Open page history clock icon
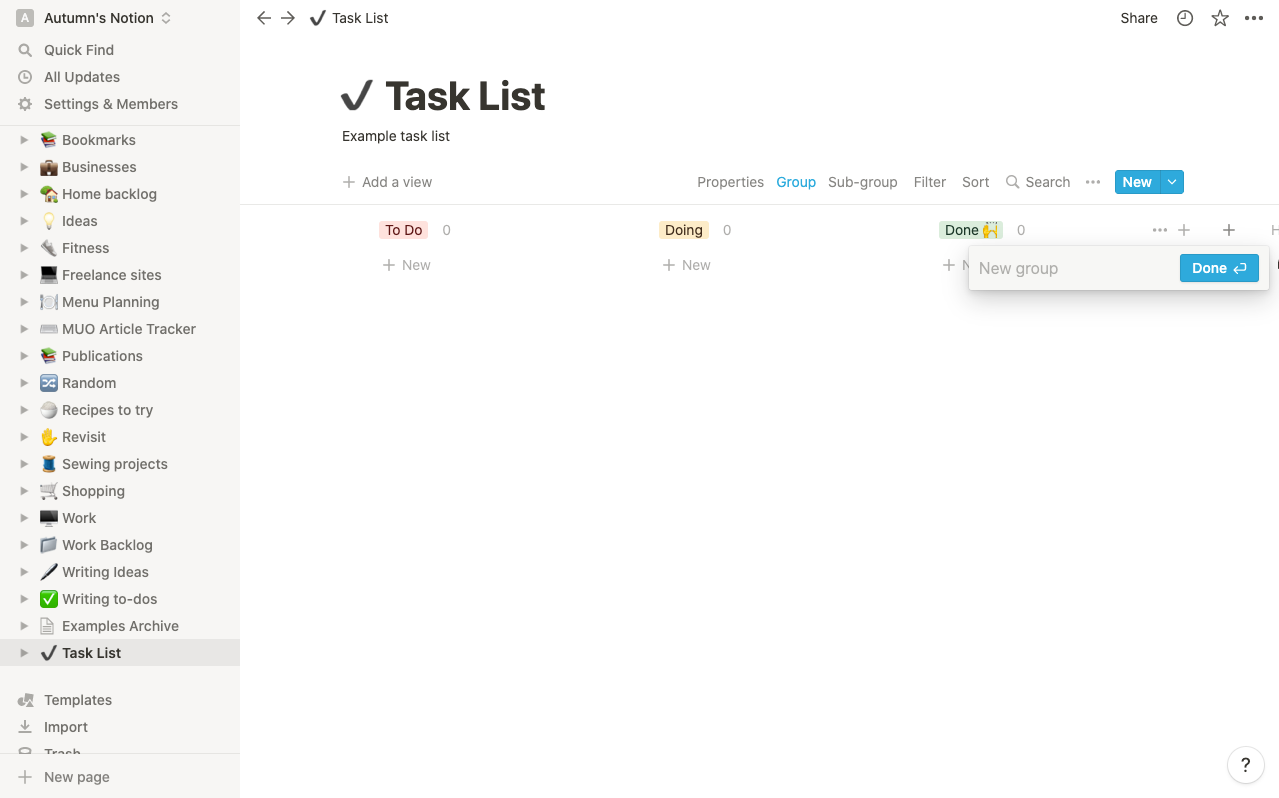 coord(1185,18)
